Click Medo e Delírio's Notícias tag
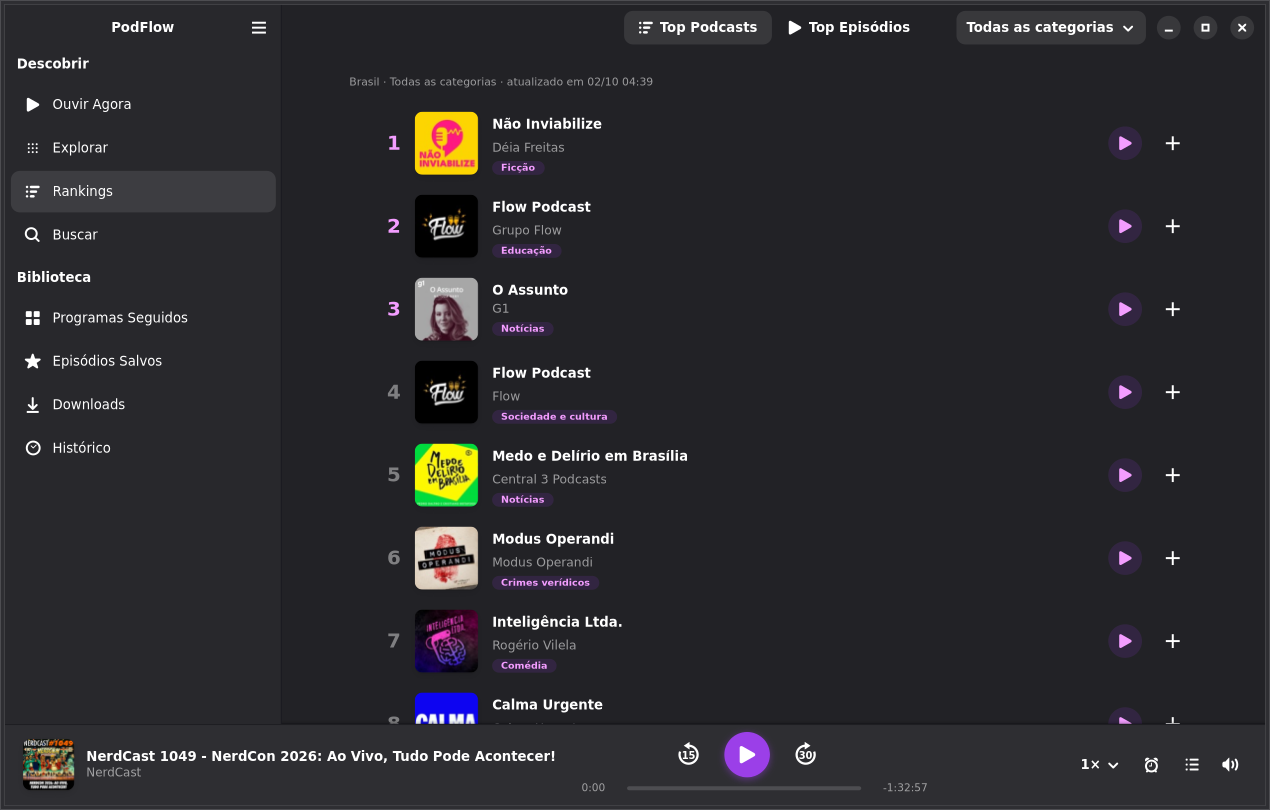 (523, 500)
